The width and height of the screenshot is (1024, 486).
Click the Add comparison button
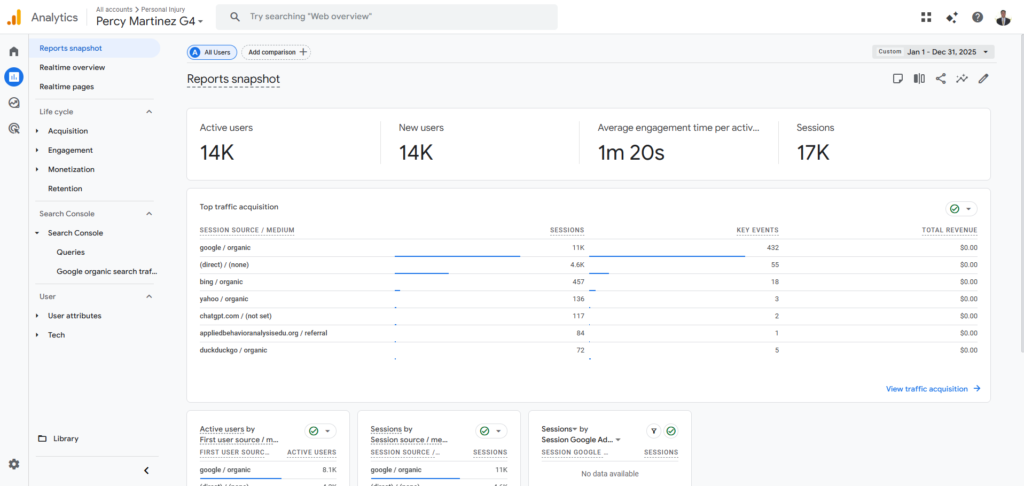tap(276, 52)
